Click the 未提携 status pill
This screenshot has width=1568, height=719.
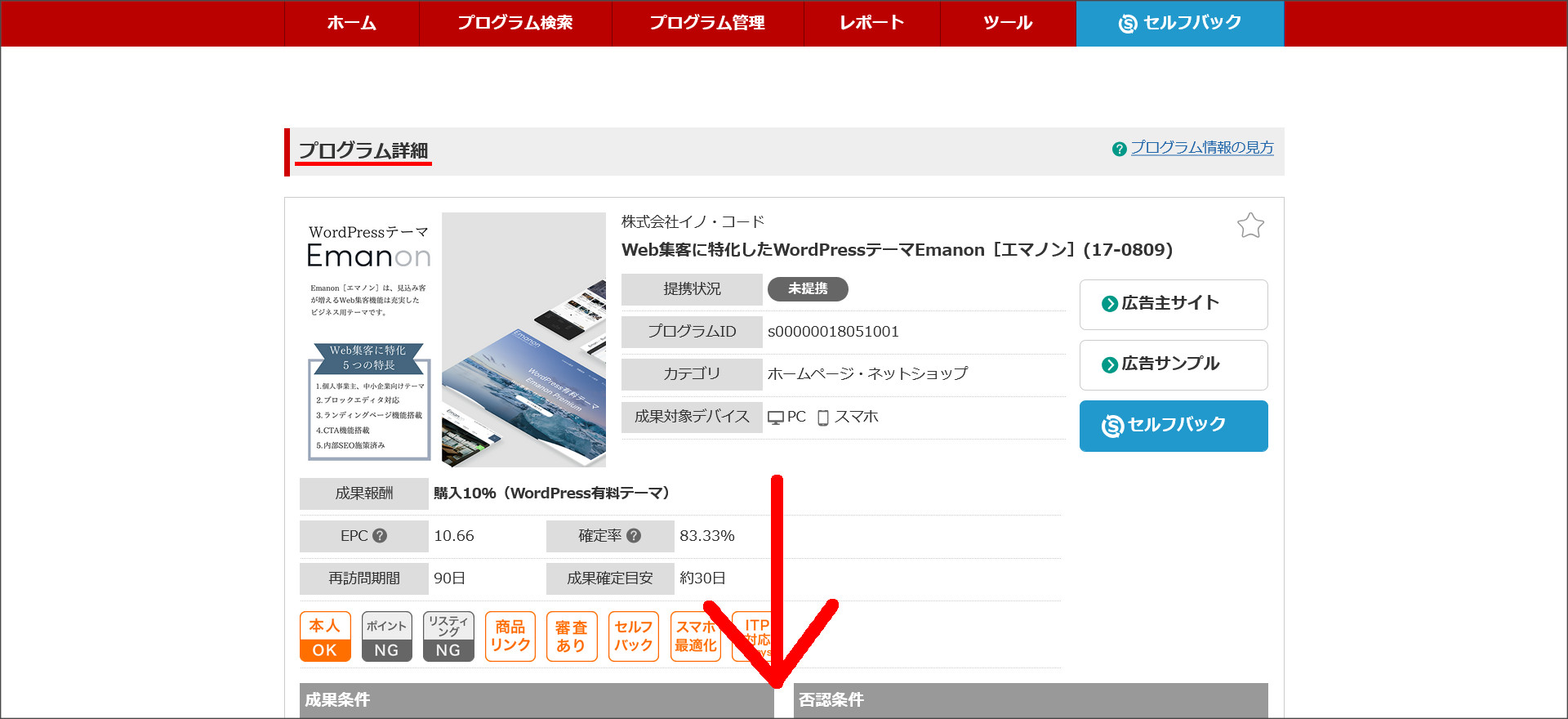tap(808, 289)
